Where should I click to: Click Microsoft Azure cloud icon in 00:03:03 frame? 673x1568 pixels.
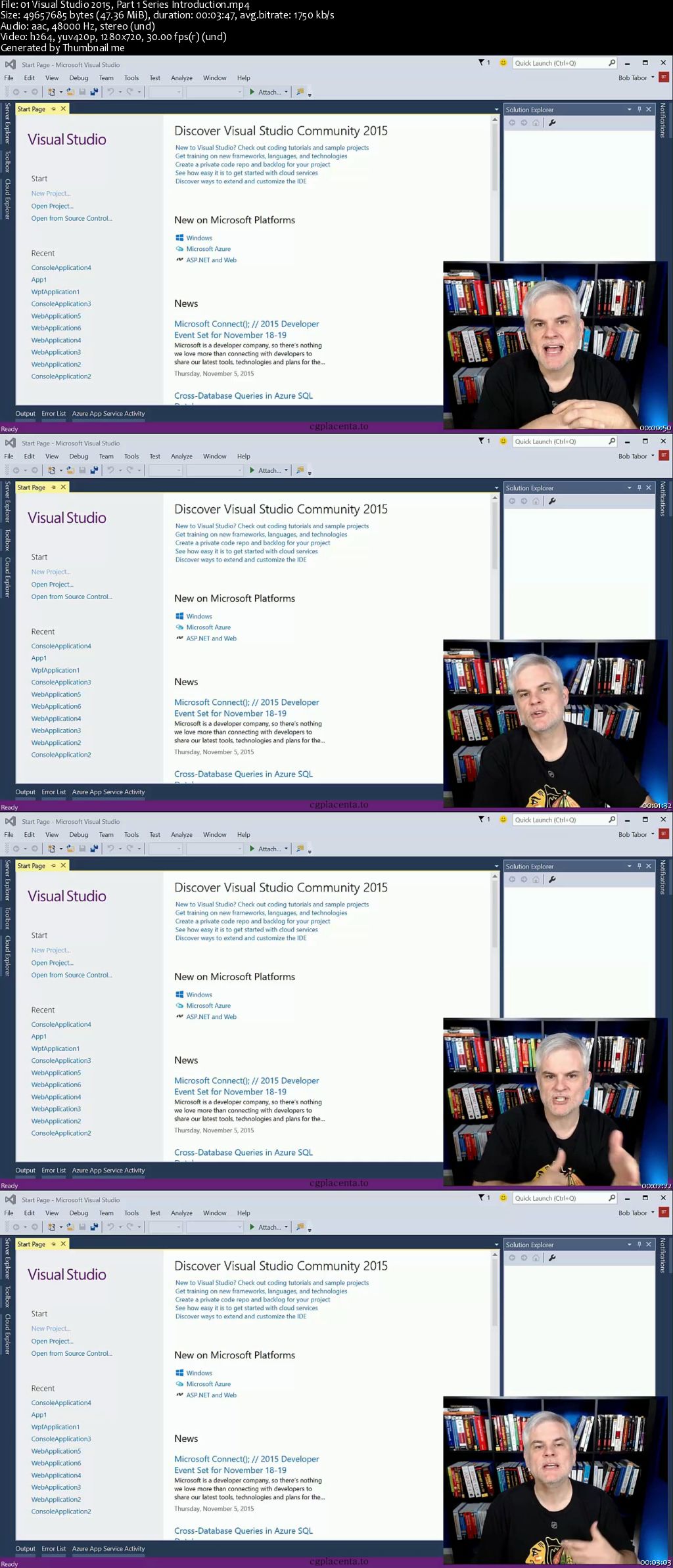click(179, 1383)
